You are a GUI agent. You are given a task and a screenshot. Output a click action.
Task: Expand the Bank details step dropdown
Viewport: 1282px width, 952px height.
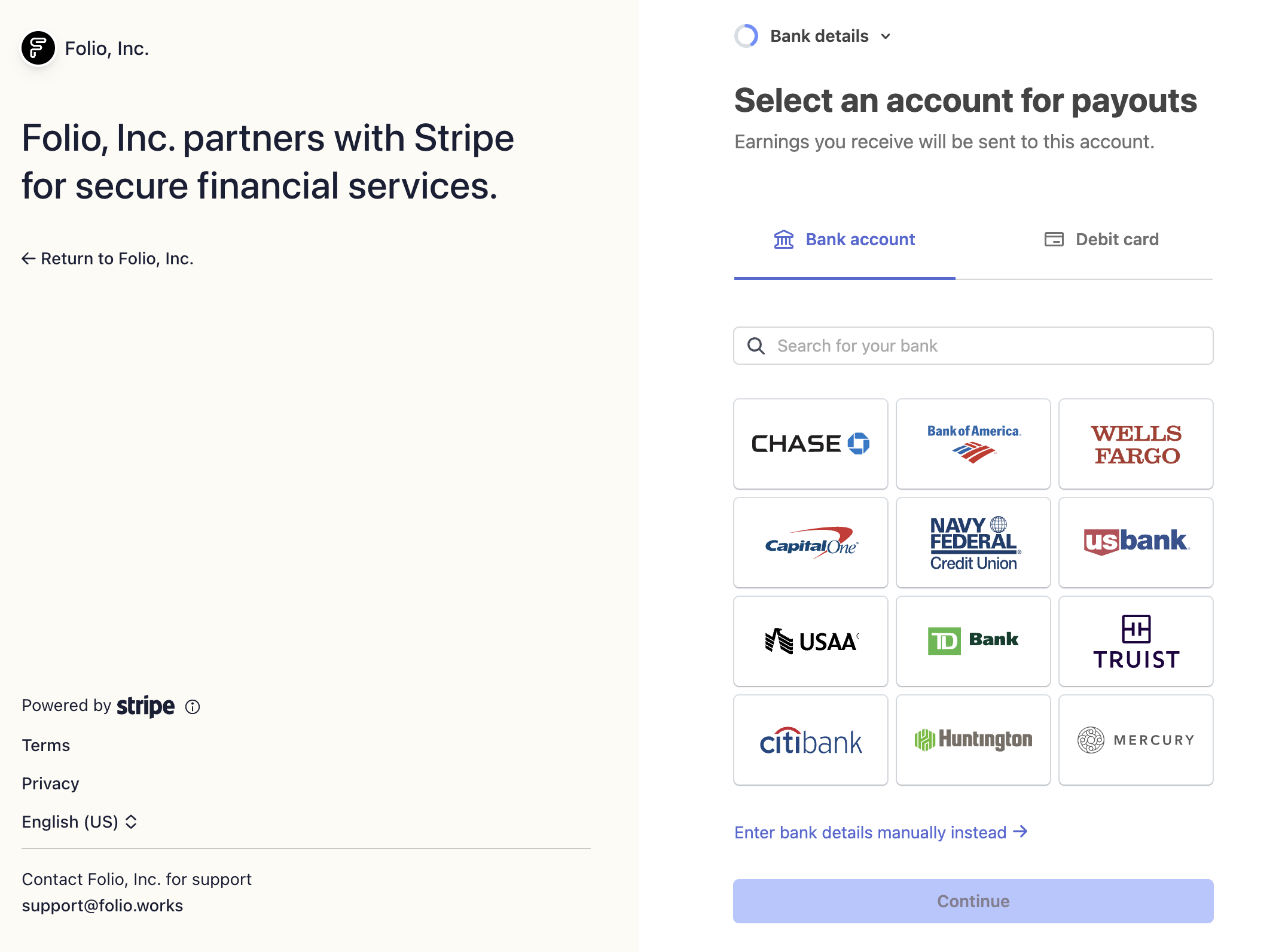tap(830, 36)
